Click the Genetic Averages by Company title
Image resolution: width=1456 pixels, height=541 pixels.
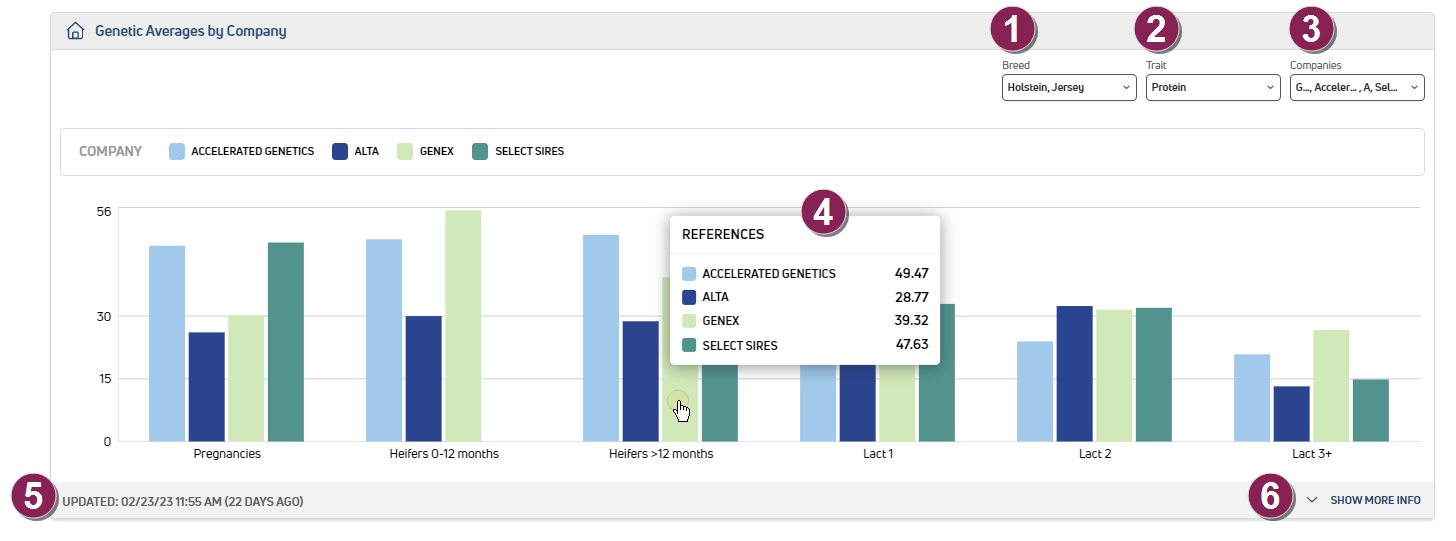pos(190,31)
